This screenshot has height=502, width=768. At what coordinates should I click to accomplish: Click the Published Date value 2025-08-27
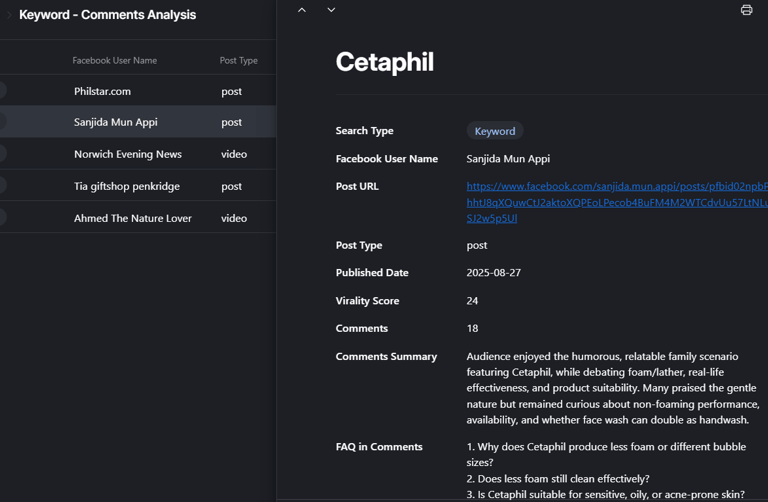point(494,273)
